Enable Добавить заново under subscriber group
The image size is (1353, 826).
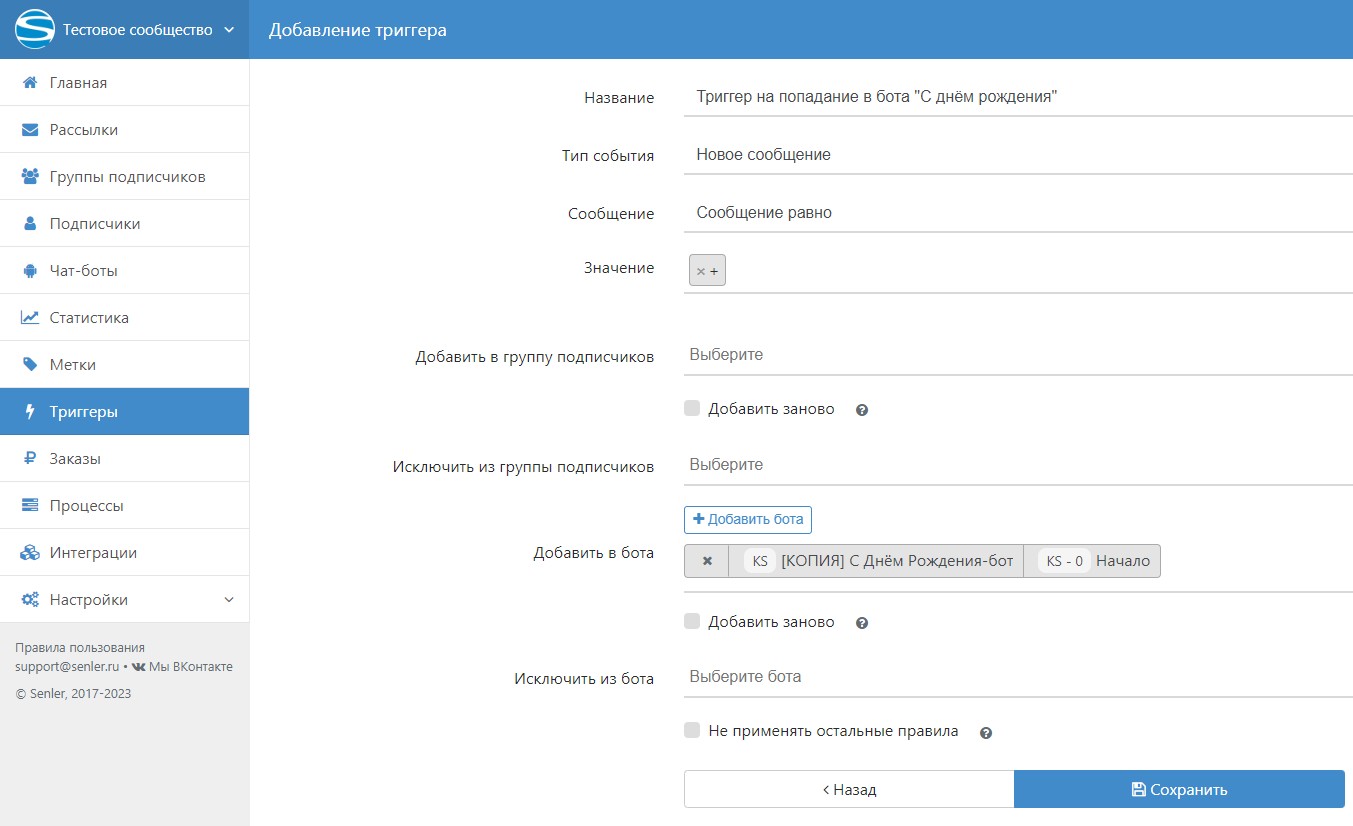tap(692, 408)
